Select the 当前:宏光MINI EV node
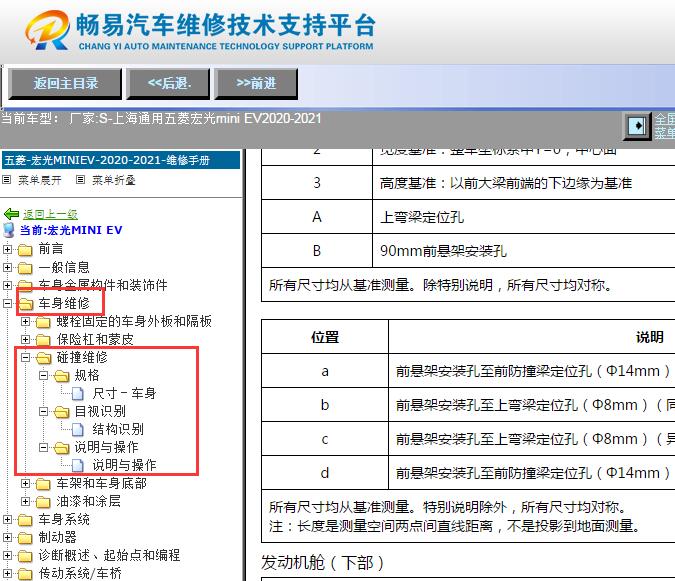675x581 pixels. click(71, 230)
